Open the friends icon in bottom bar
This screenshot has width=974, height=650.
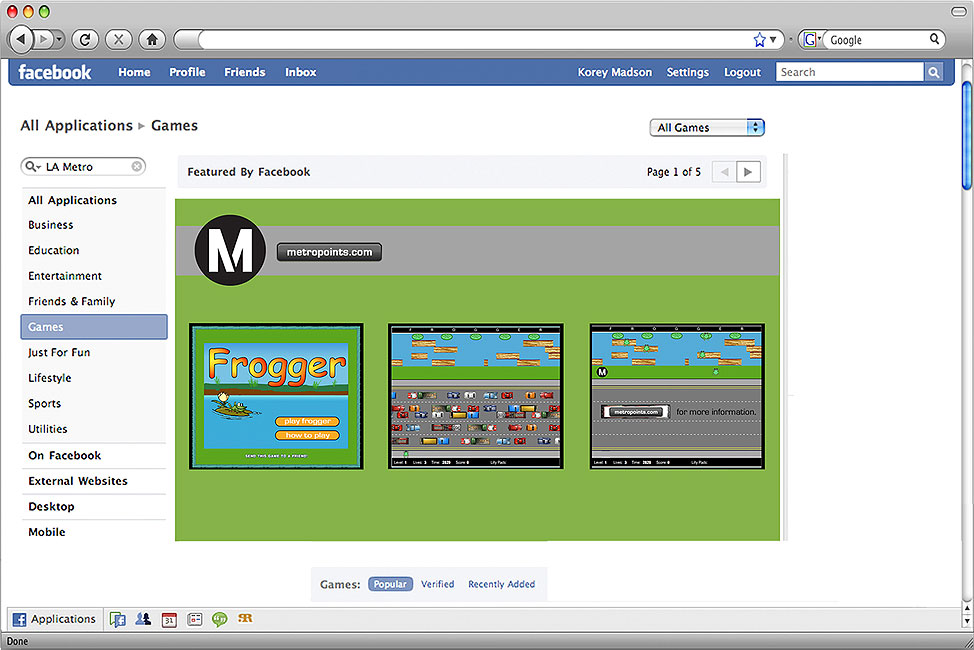point(143,619)
